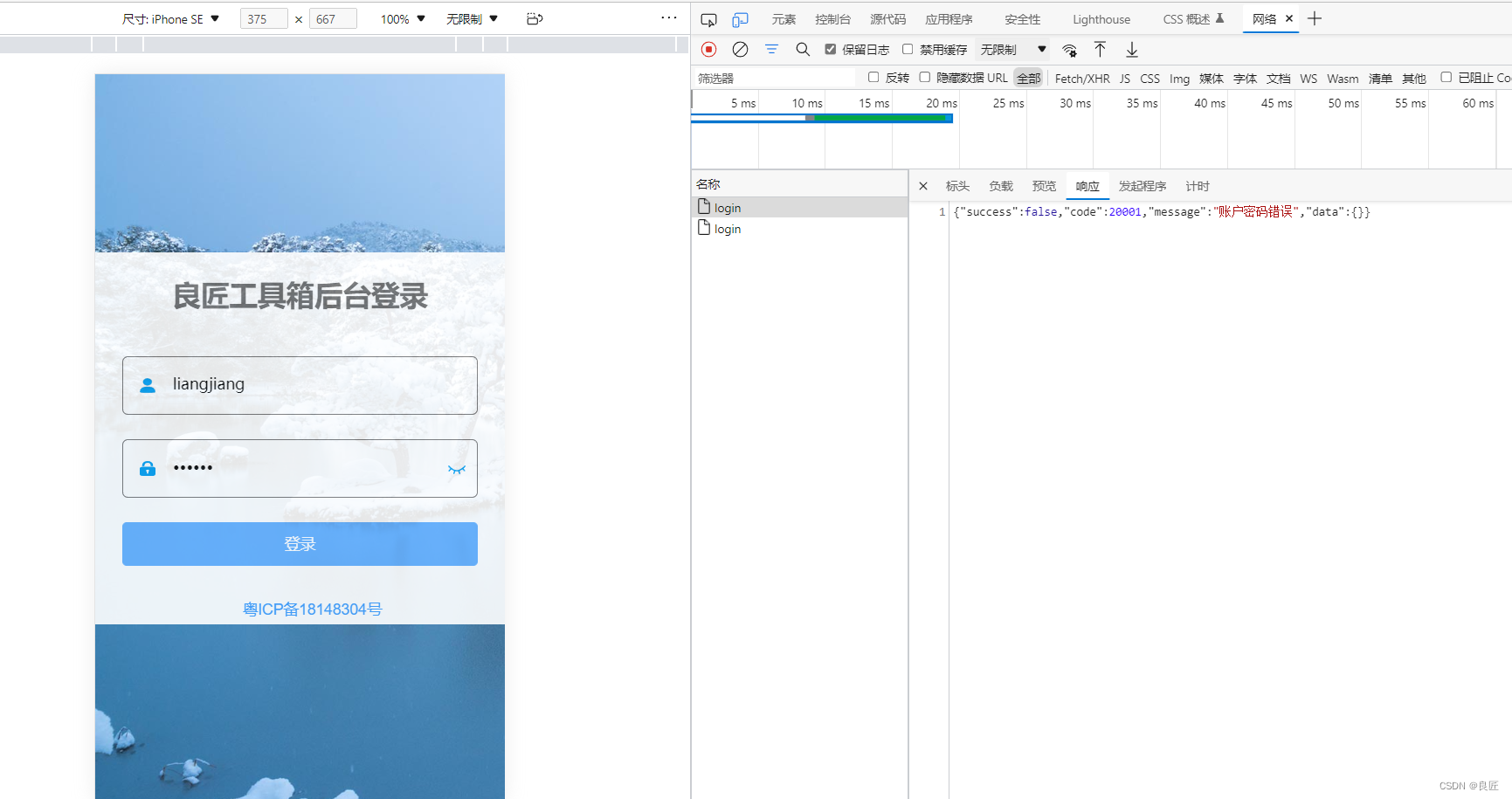Add a new DevTools tab

pos(1315,18)
